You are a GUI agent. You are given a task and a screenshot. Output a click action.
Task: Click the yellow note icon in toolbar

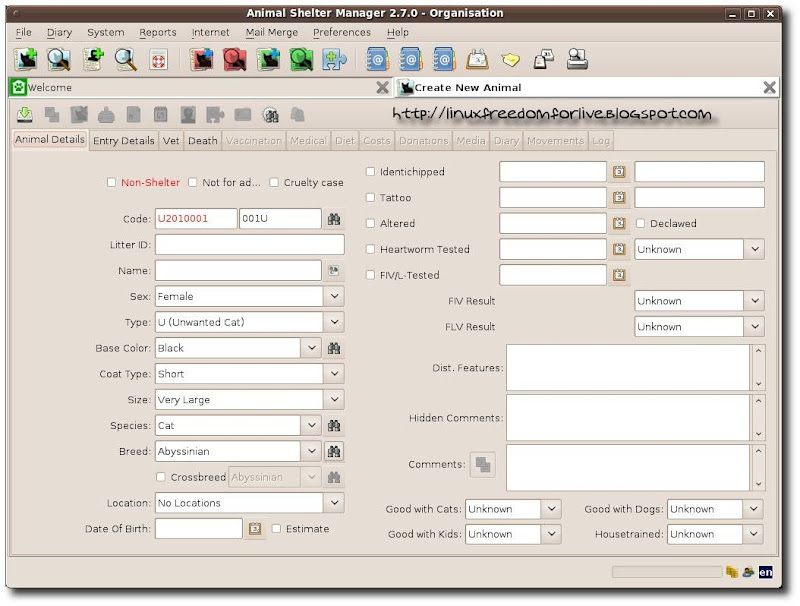point(511,60)
